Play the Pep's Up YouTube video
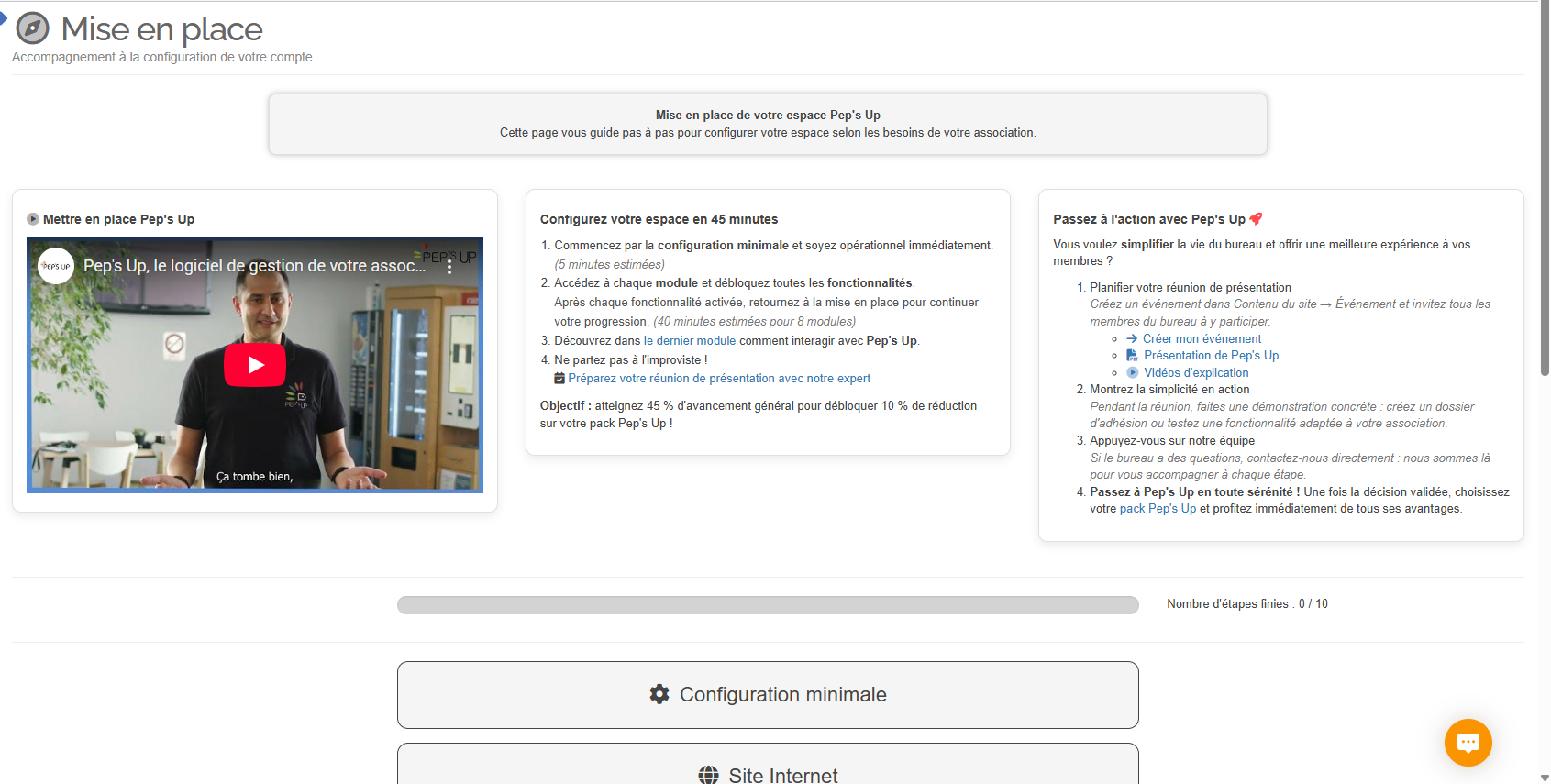 pos(255,365)
